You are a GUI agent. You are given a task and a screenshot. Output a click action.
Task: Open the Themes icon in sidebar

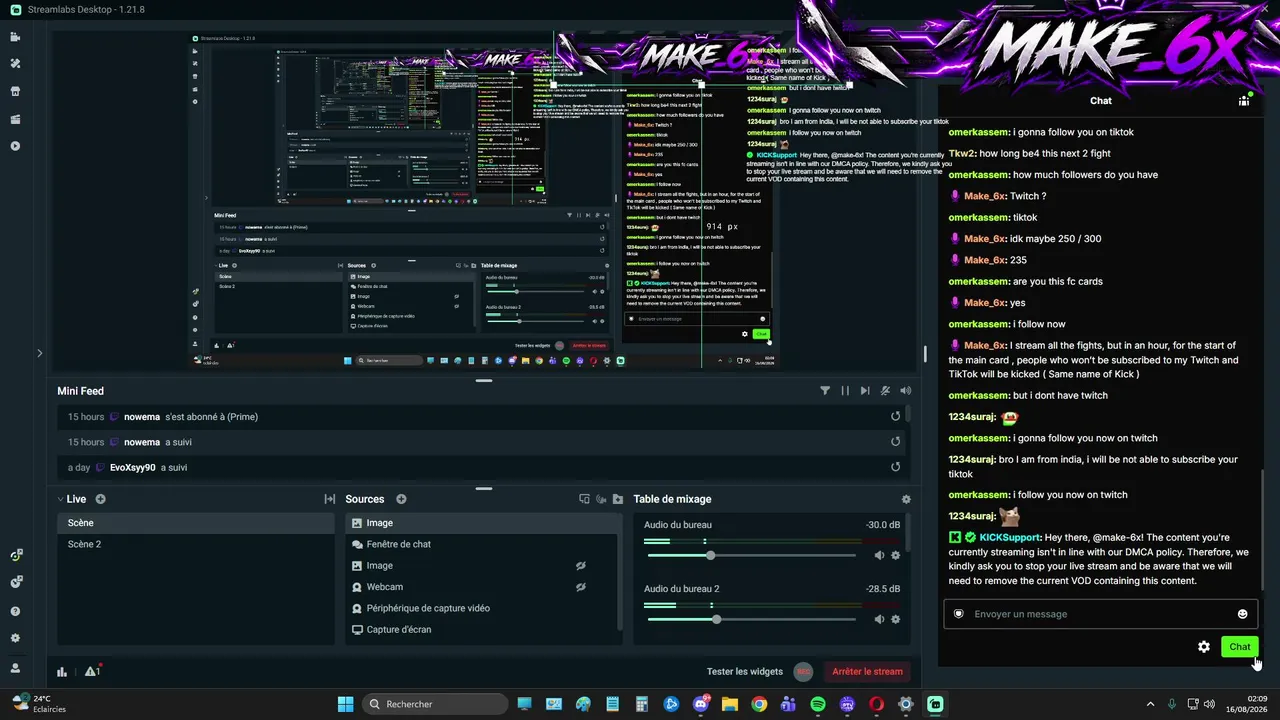pyautogui.click(x=15, y=64)
